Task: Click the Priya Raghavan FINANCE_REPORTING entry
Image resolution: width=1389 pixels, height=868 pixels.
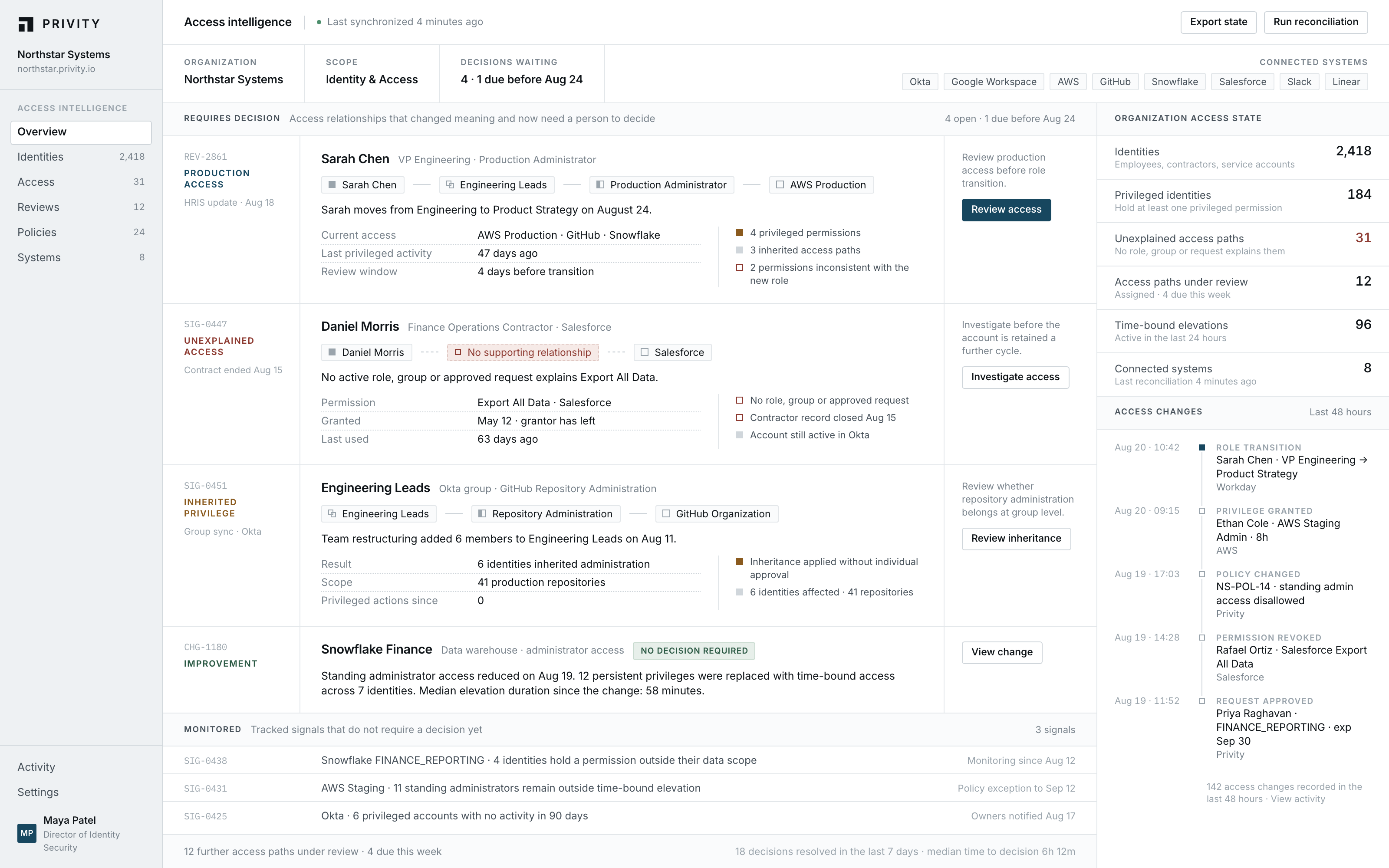Action: point(1284,727)
